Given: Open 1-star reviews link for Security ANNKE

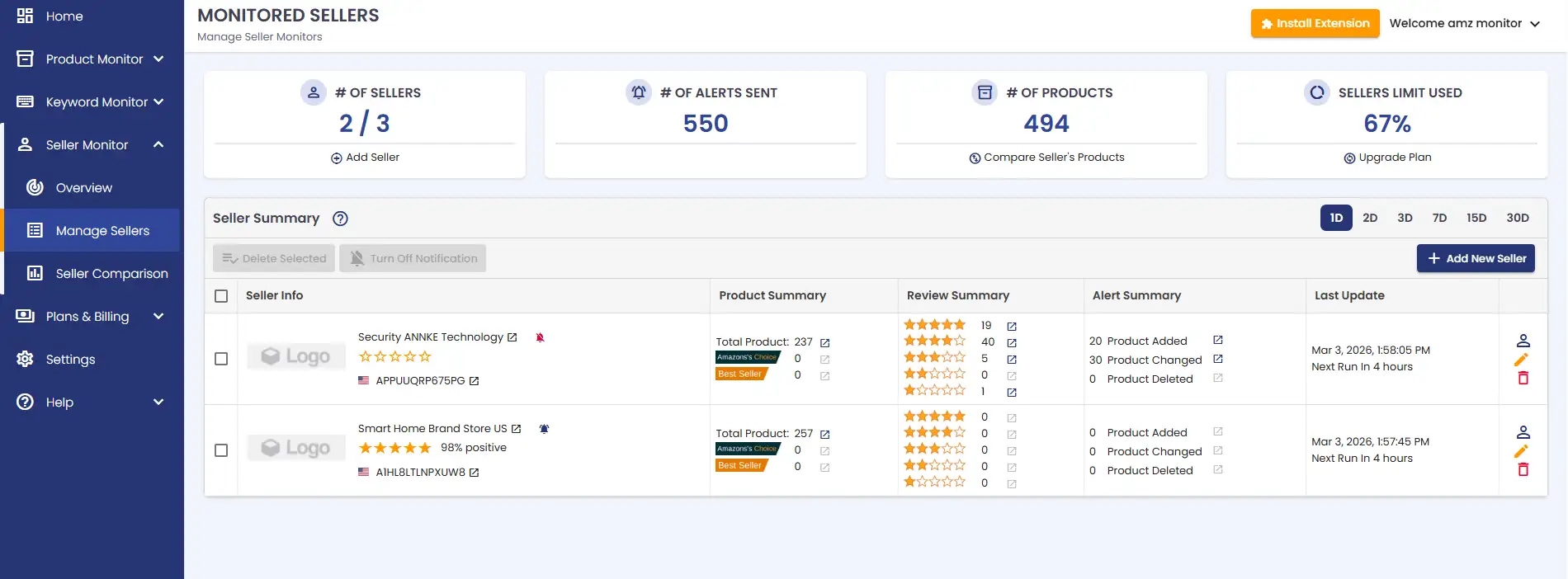Looking at the screenshot, I should point(1012,392).
